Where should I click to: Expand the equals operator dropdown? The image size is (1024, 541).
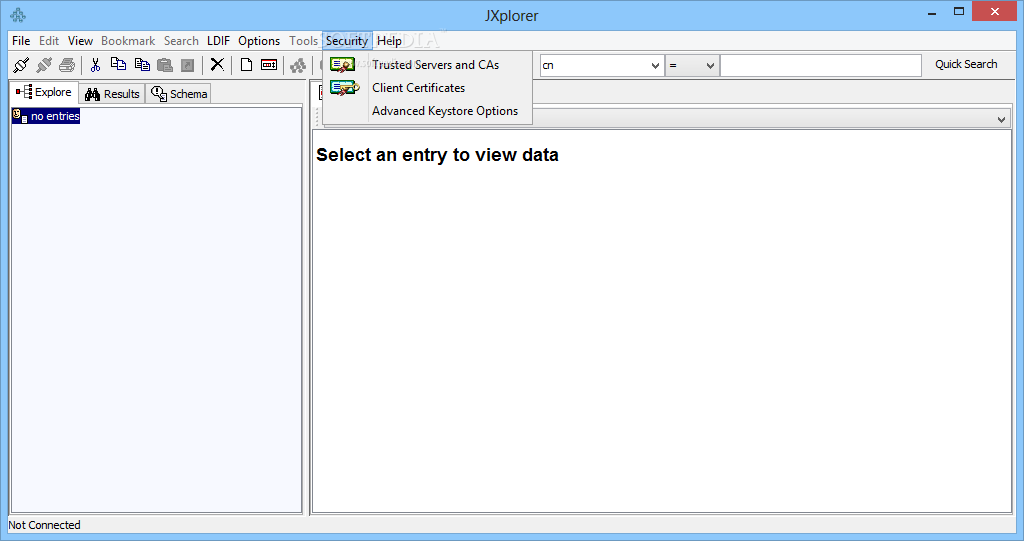(710, 65)
